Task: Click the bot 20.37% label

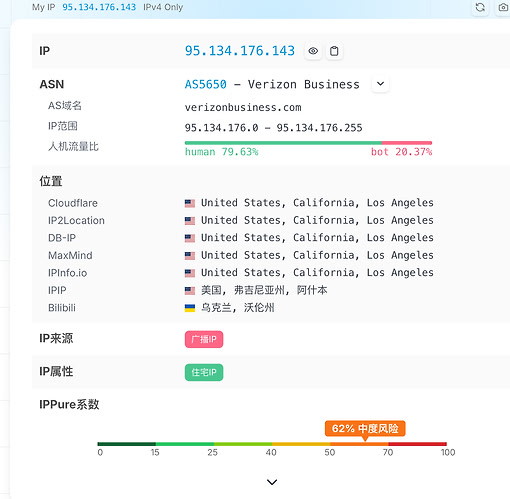Action: click(401, 152)
